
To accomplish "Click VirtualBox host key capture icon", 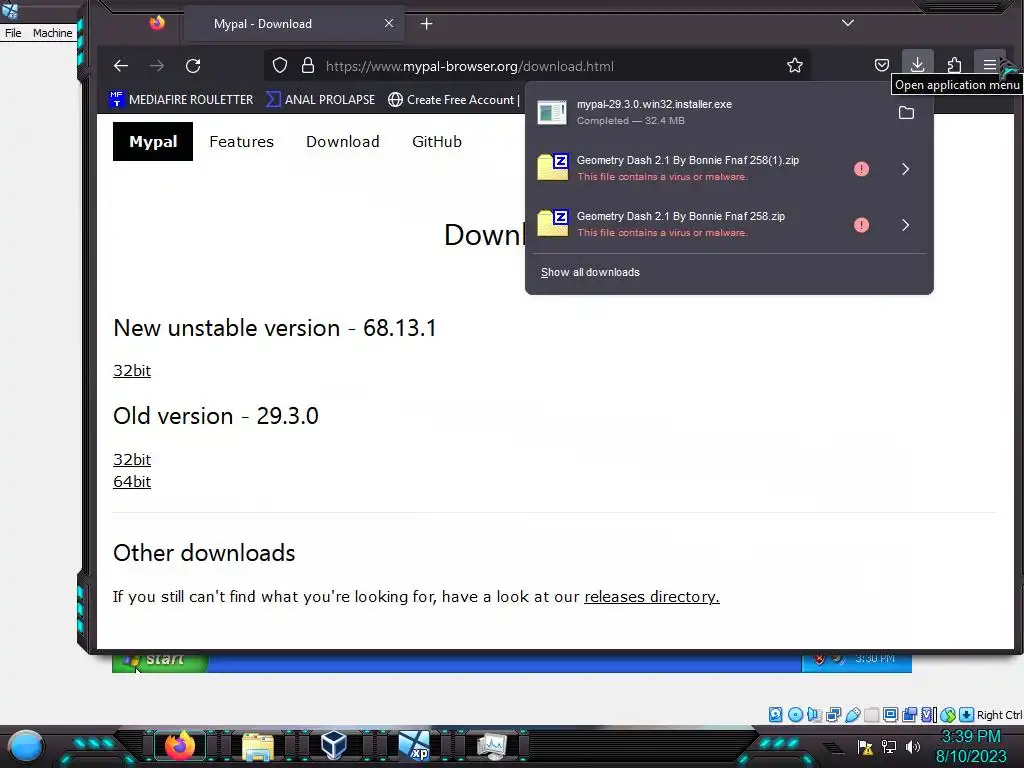I will point(967,714).
